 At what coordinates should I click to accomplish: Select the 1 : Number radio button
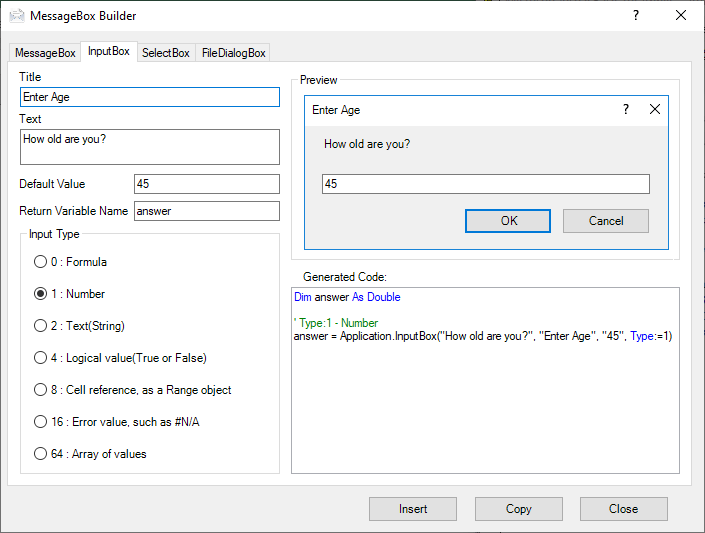[x=70, y=294]
